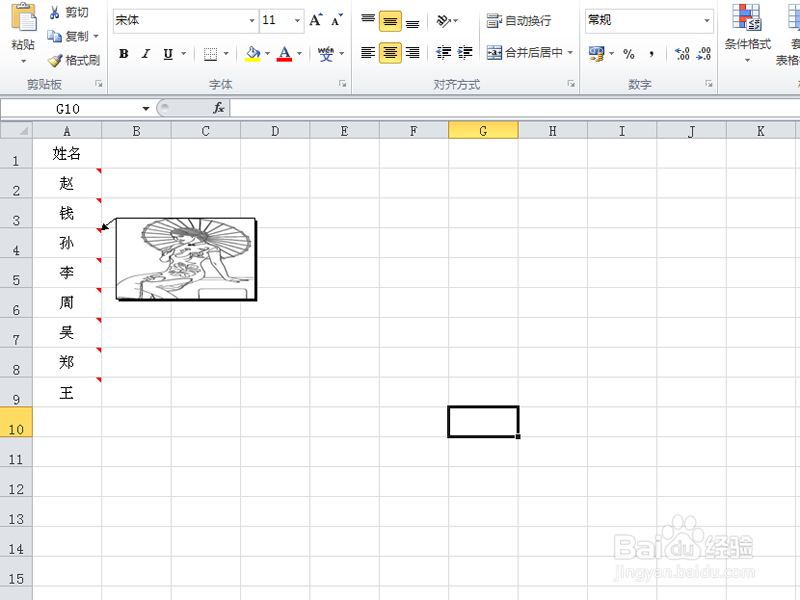This screenshot has width=800, height=600.
Task: Decrease font size with small A icon
Action: click(x=337, y=20)
